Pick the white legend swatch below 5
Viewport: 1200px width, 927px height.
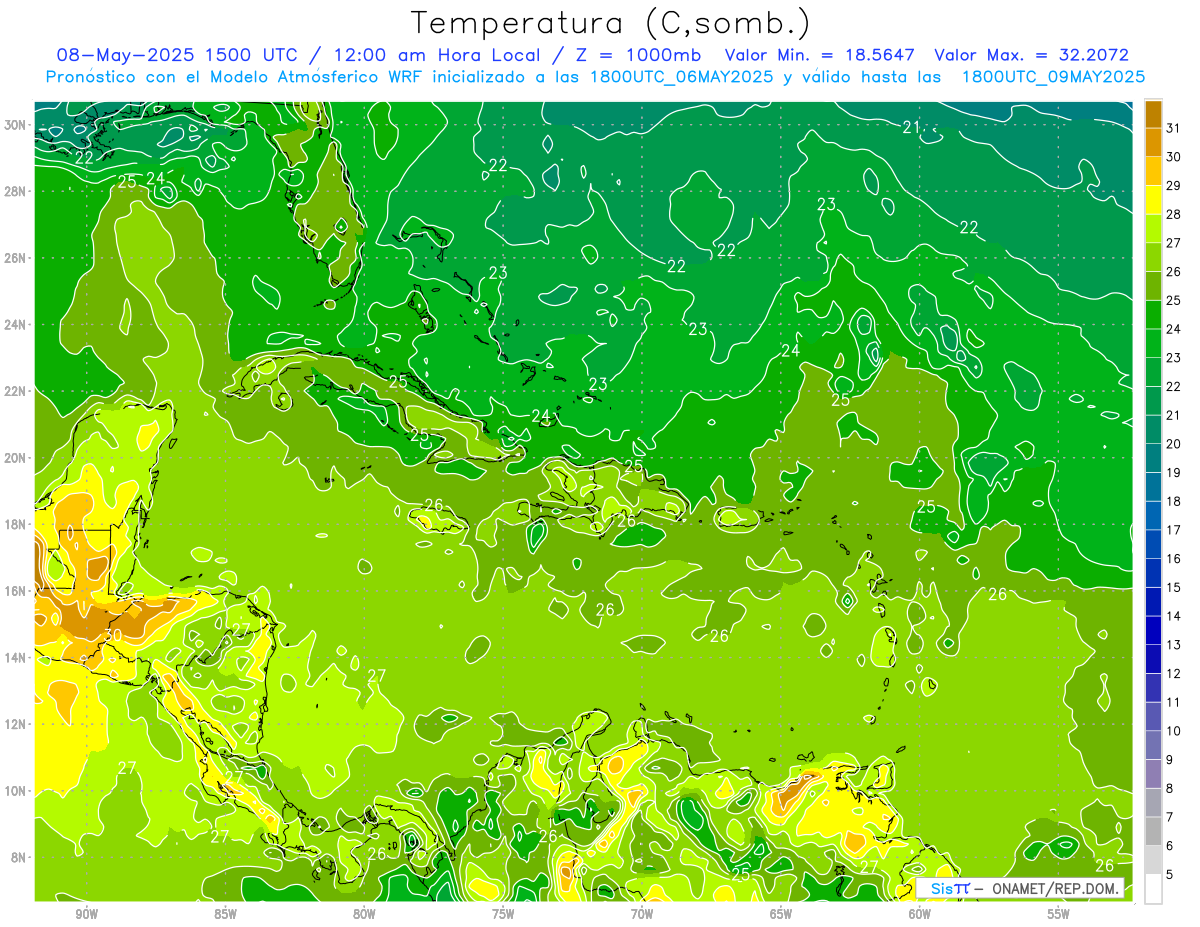pyautogui.click(x=1153, y=888)
